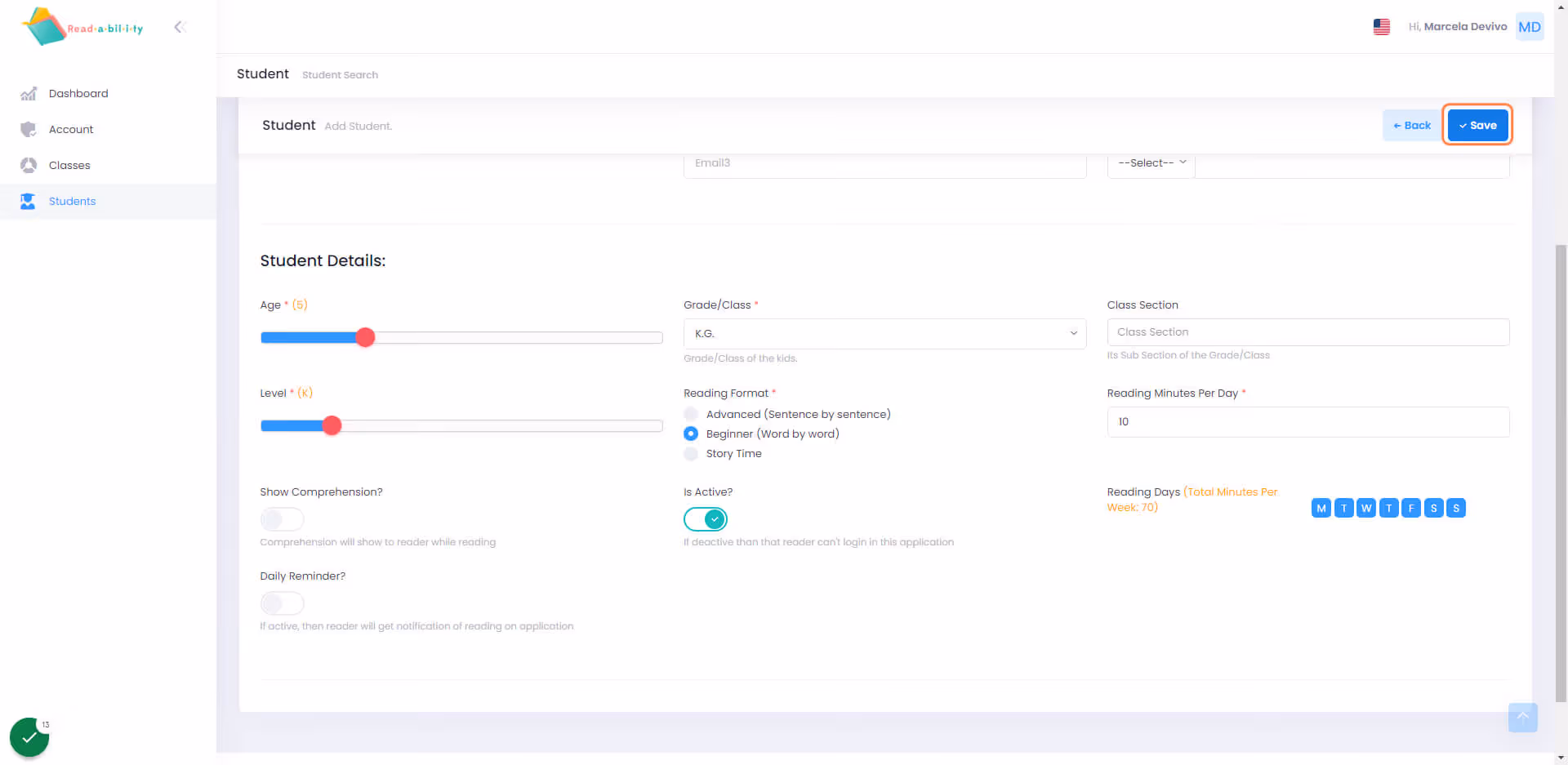Click the scroll-to-top arrow button
Screen dimensions: 1568x765
point(1523,718)
